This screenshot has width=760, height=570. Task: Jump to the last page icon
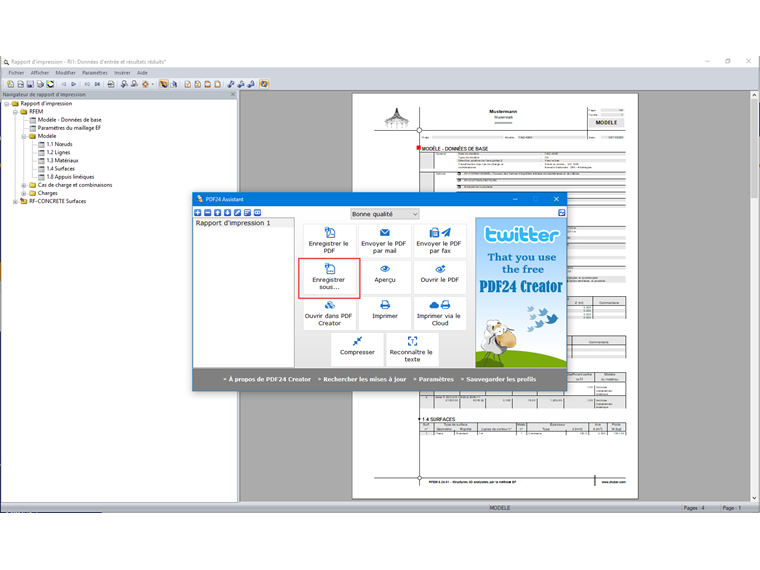coord(97,84)
